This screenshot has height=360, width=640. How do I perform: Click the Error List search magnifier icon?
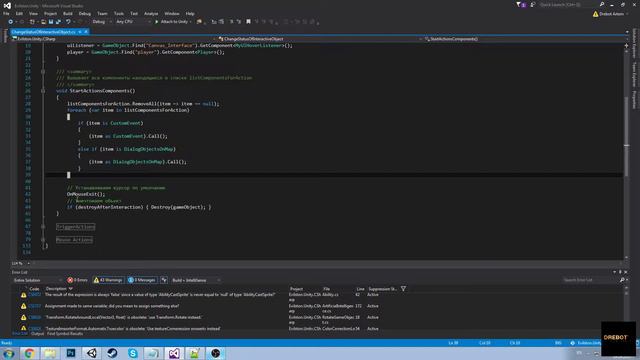point(622,280)
